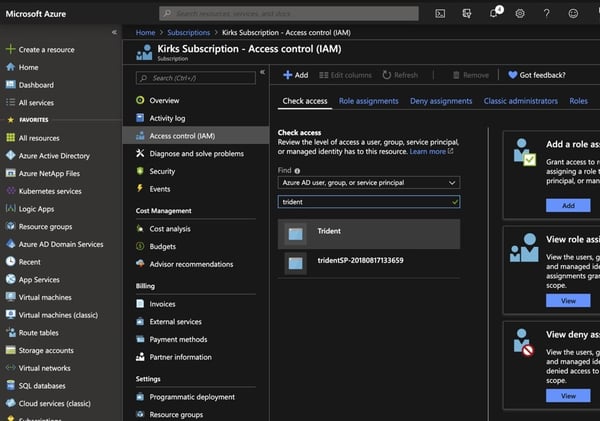Open Azure Active Directory in sidebar
The width and height of the screenshot is (600, 421).
point(53,156)
